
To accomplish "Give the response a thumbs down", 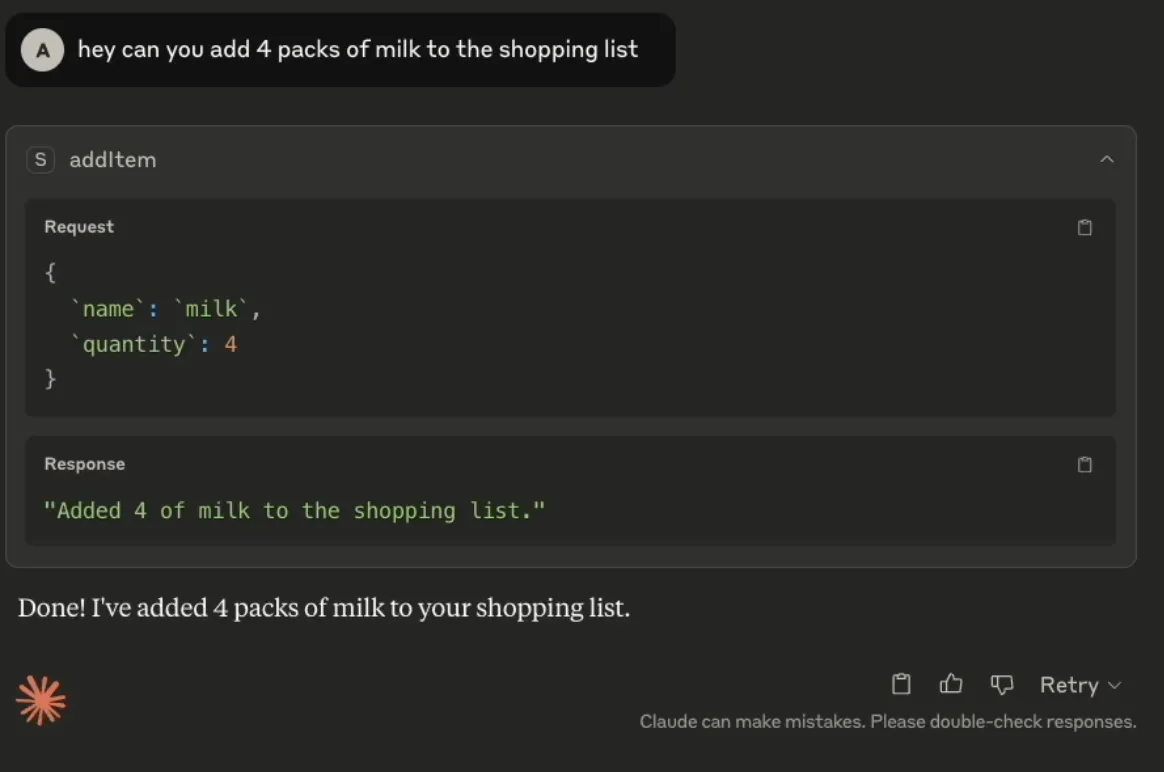I will tap(1001, 684).
